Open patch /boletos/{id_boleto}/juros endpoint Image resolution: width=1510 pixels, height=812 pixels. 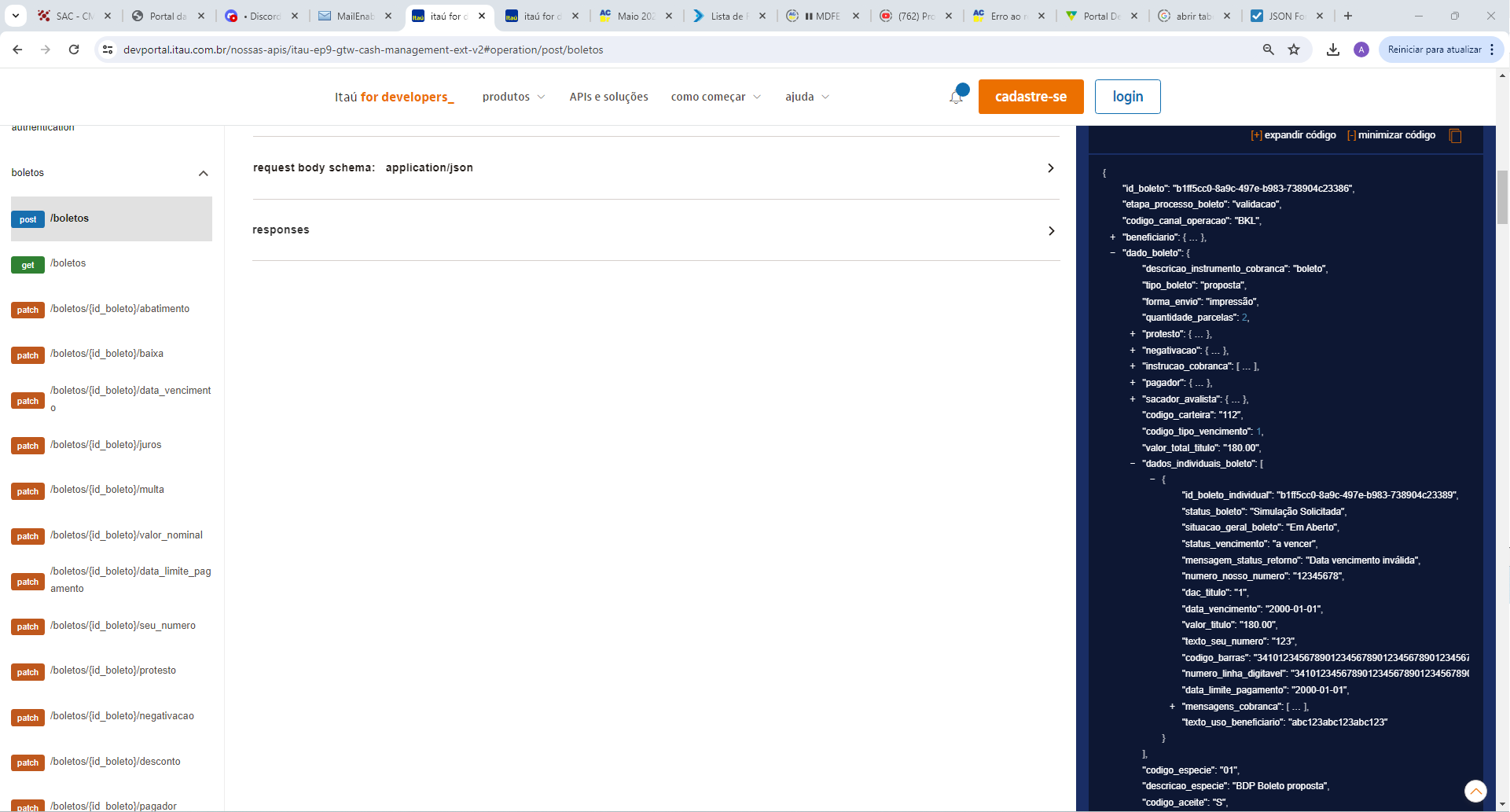pos(112,445)
